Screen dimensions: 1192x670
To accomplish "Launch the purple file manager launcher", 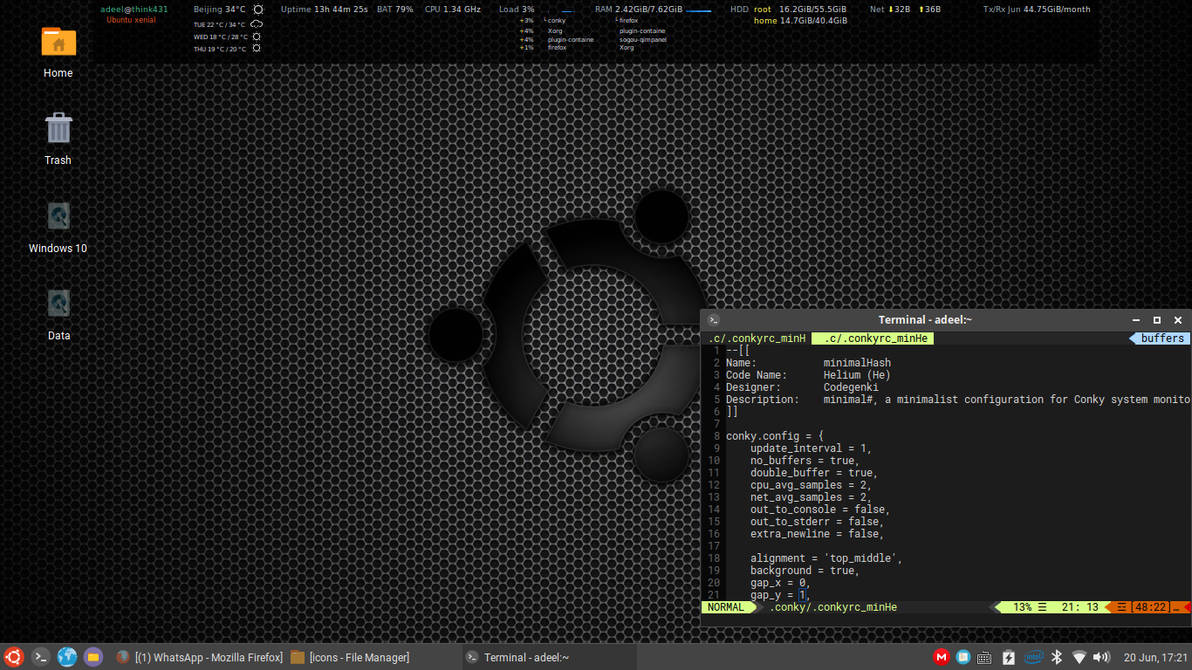I will (93, 657).
